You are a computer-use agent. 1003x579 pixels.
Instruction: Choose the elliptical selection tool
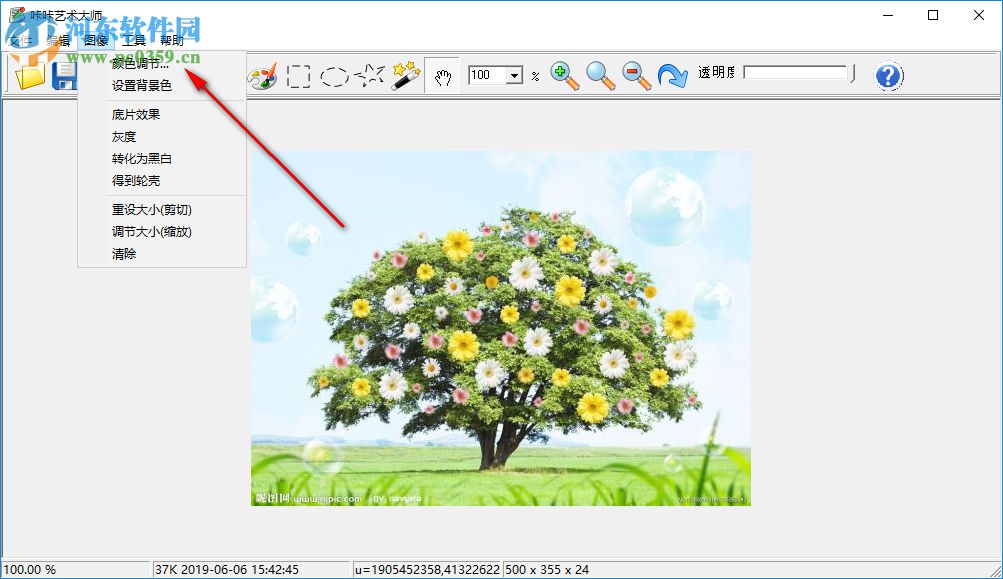coord(334,77)
